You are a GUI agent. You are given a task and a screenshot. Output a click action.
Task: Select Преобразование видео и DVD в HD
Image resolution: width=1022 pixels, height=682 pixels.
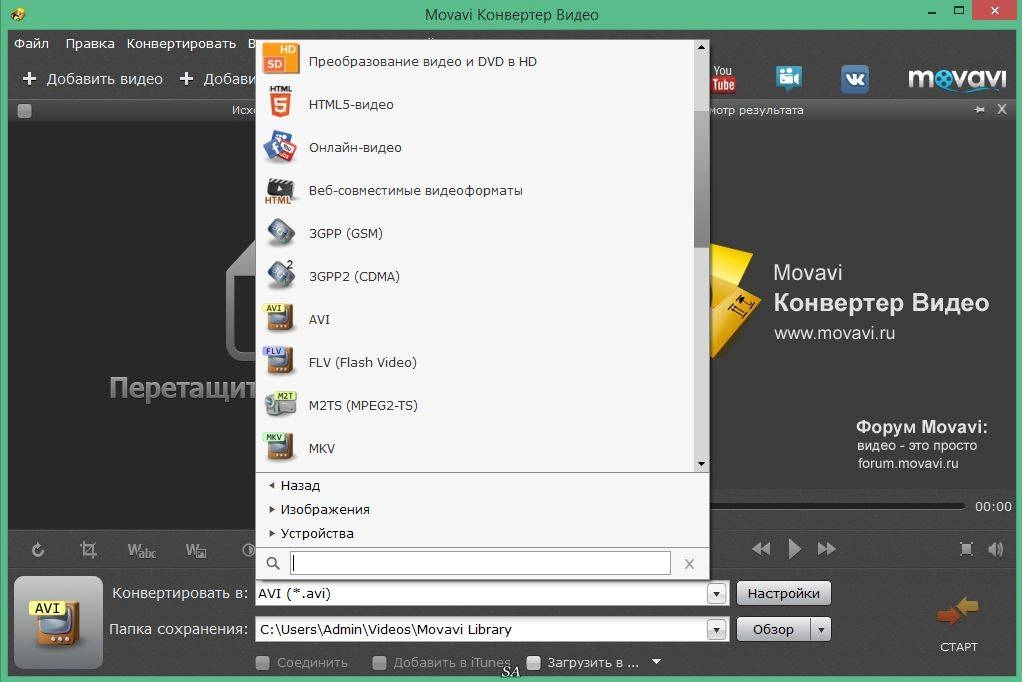point(422,62)
